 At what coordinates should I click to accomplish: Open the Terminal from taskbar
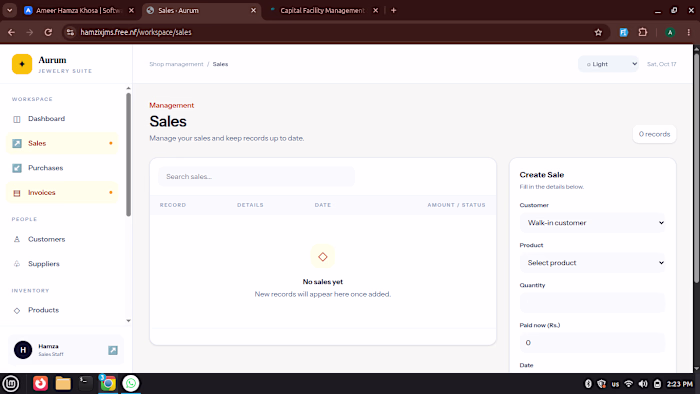[x=85, y=383]
